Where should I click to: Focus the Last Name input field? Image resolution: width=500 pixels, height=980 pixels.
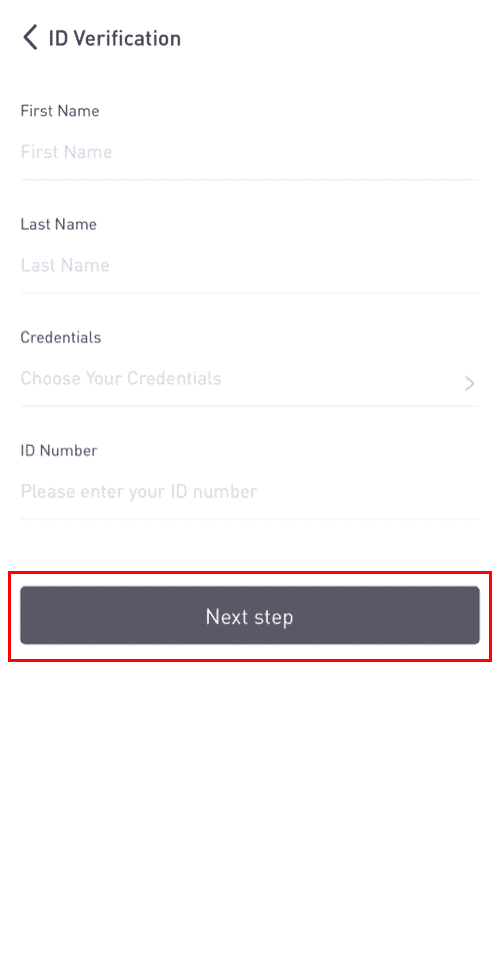pyautogui.click(x=249, y=265)
